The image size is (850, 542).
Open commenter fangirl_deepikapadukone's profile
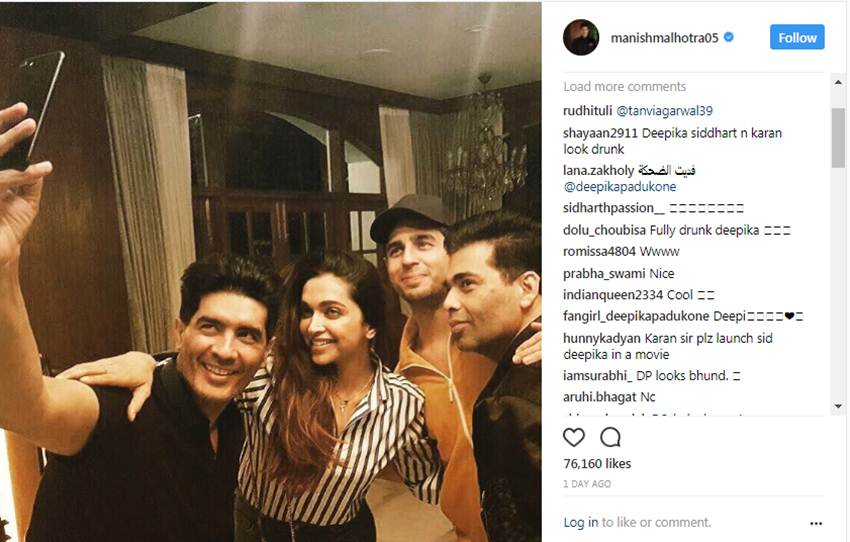(x=636, y=317)
